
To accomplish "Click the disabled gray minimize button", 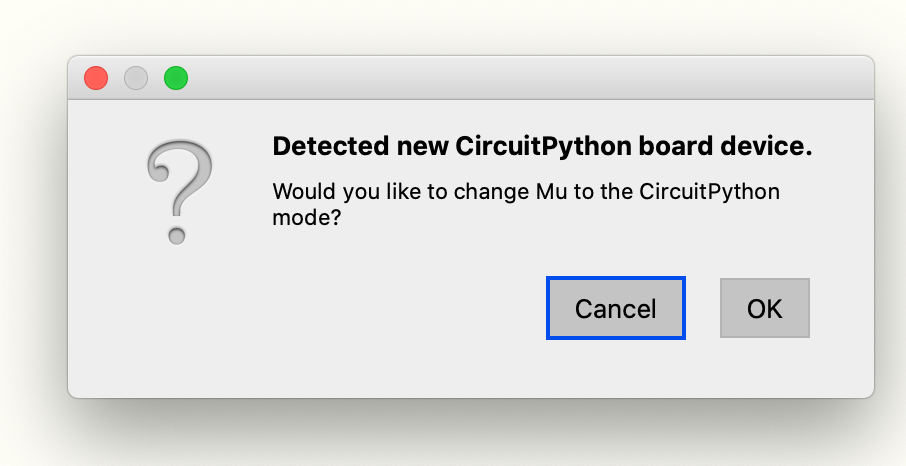I will coord(136,78).
